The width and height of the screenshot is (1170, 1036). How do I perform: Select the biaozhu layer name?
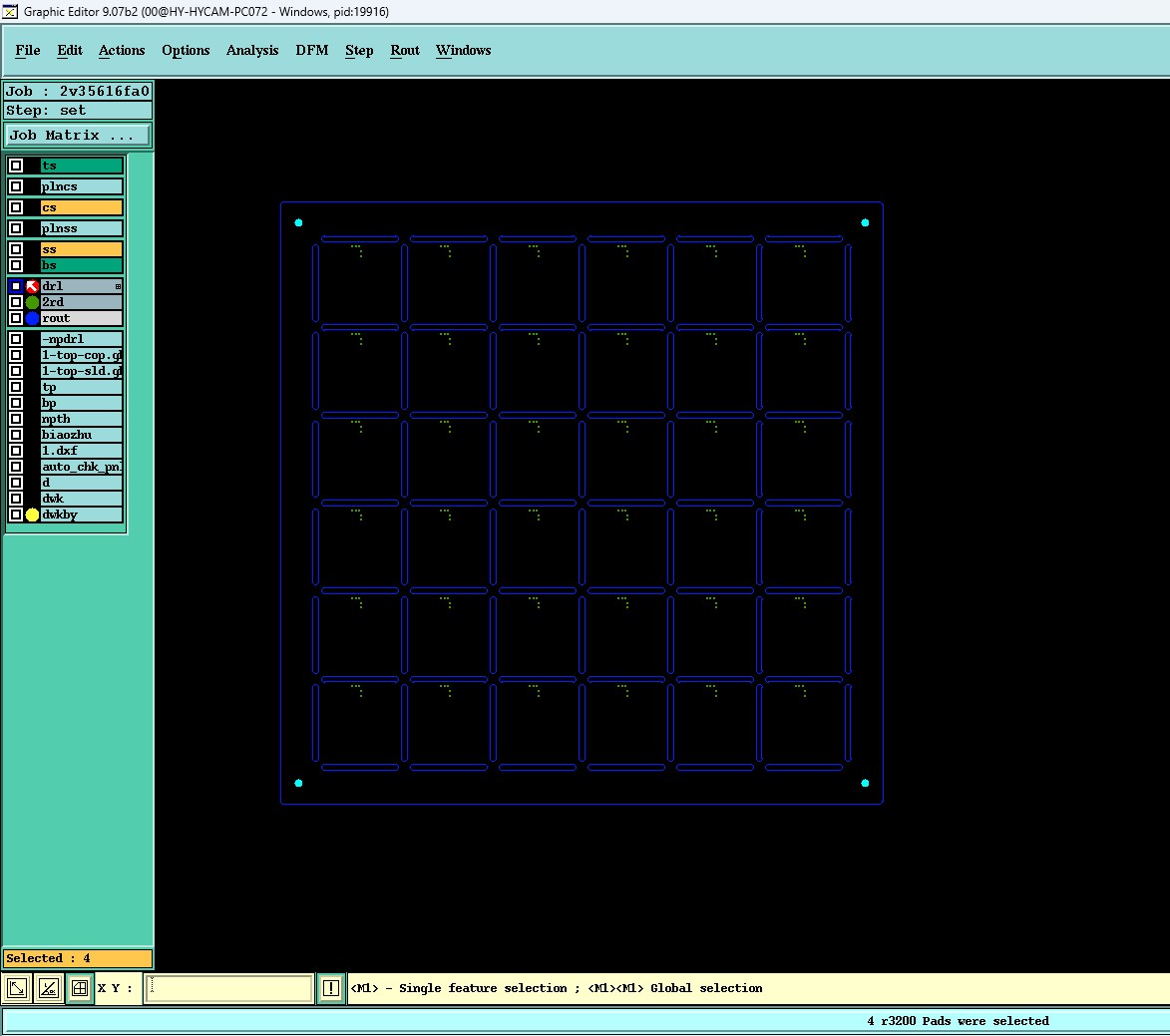(x=82, y=435)
